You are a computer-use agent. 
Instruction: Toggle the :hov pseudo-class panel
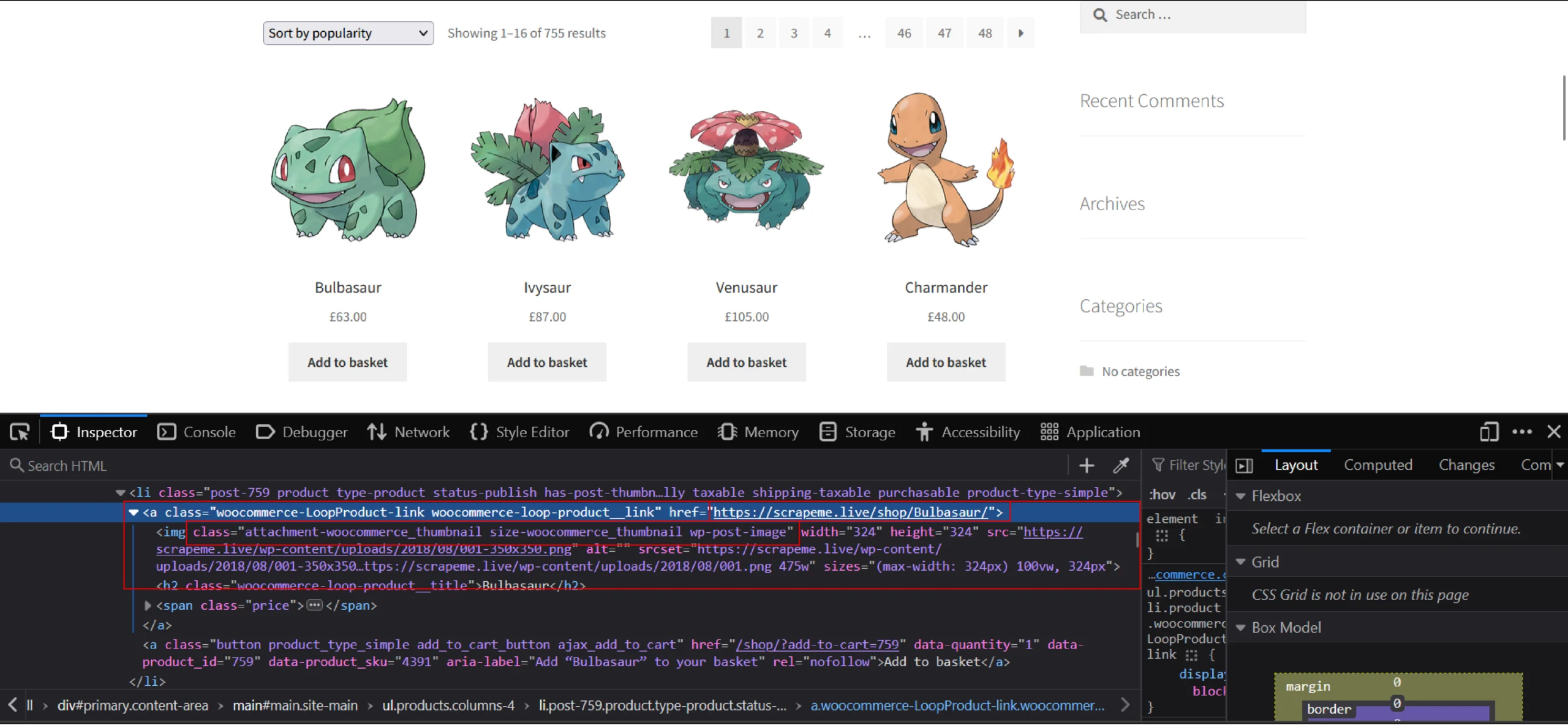(1161, 495)
